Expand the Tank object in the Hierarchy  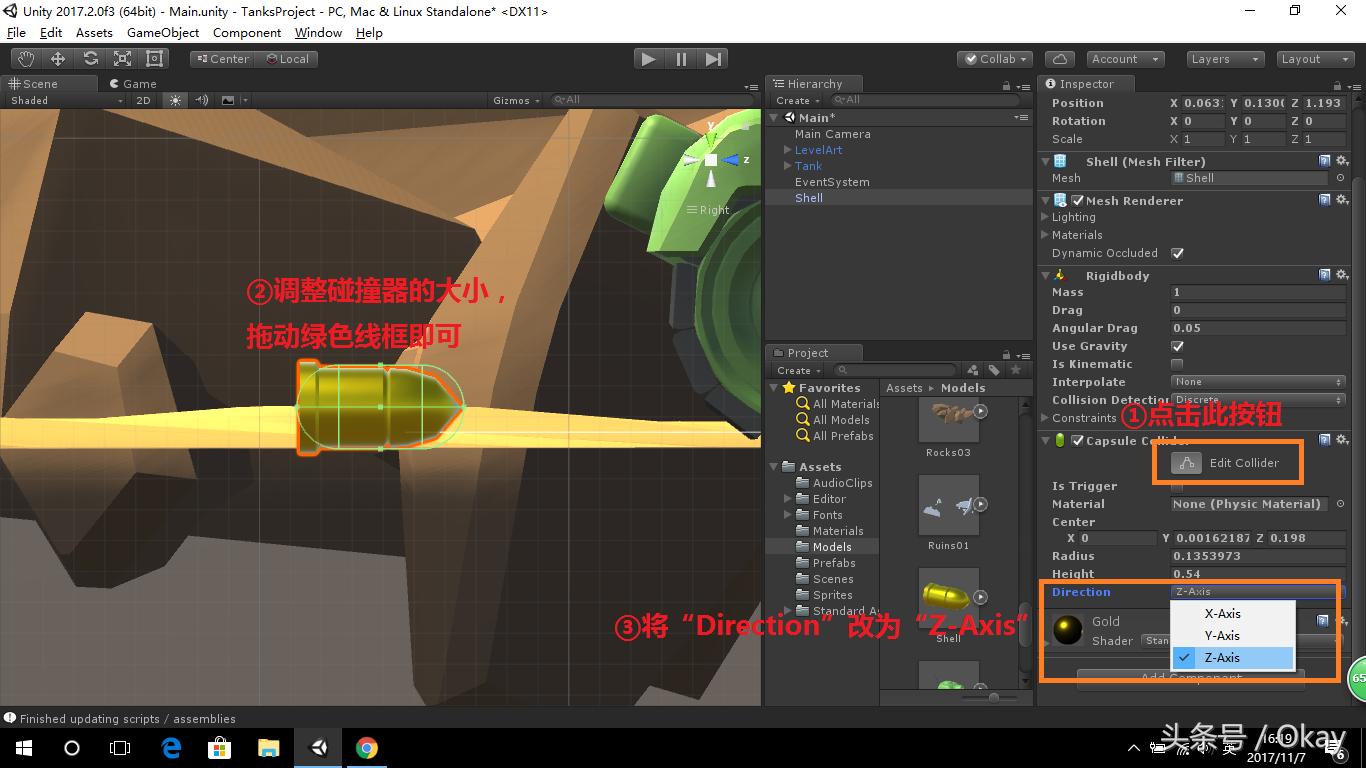786,166
